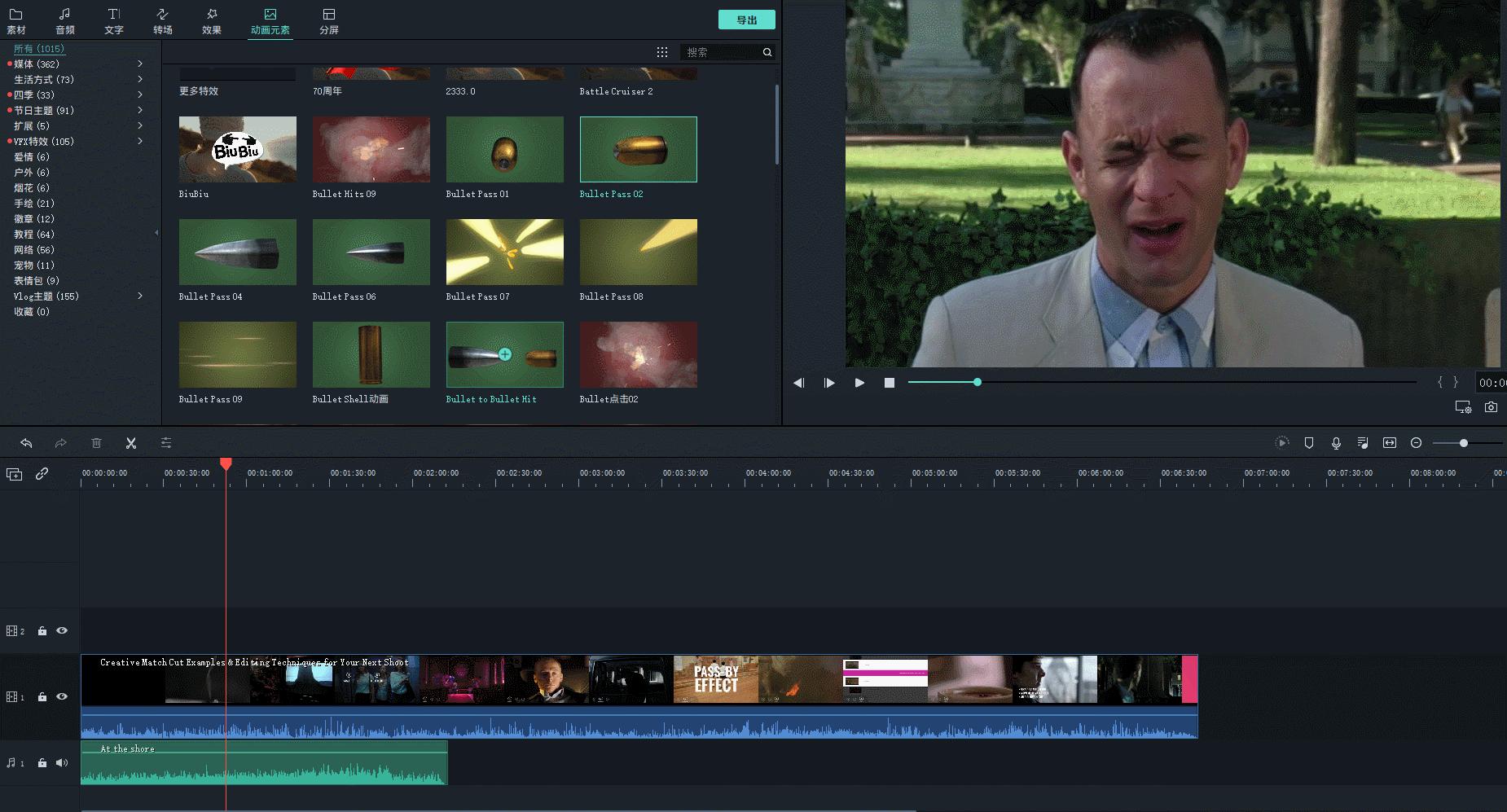Viewport: 1507px width, 812px height.
Task: Open the 分屏 split screen tab
Action: coord(329,21)
